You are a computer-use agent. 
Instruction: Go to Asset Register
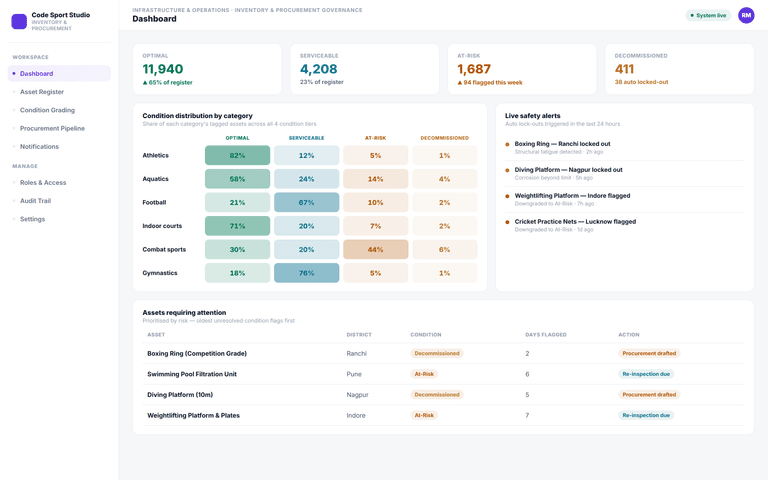coord(59,92)
